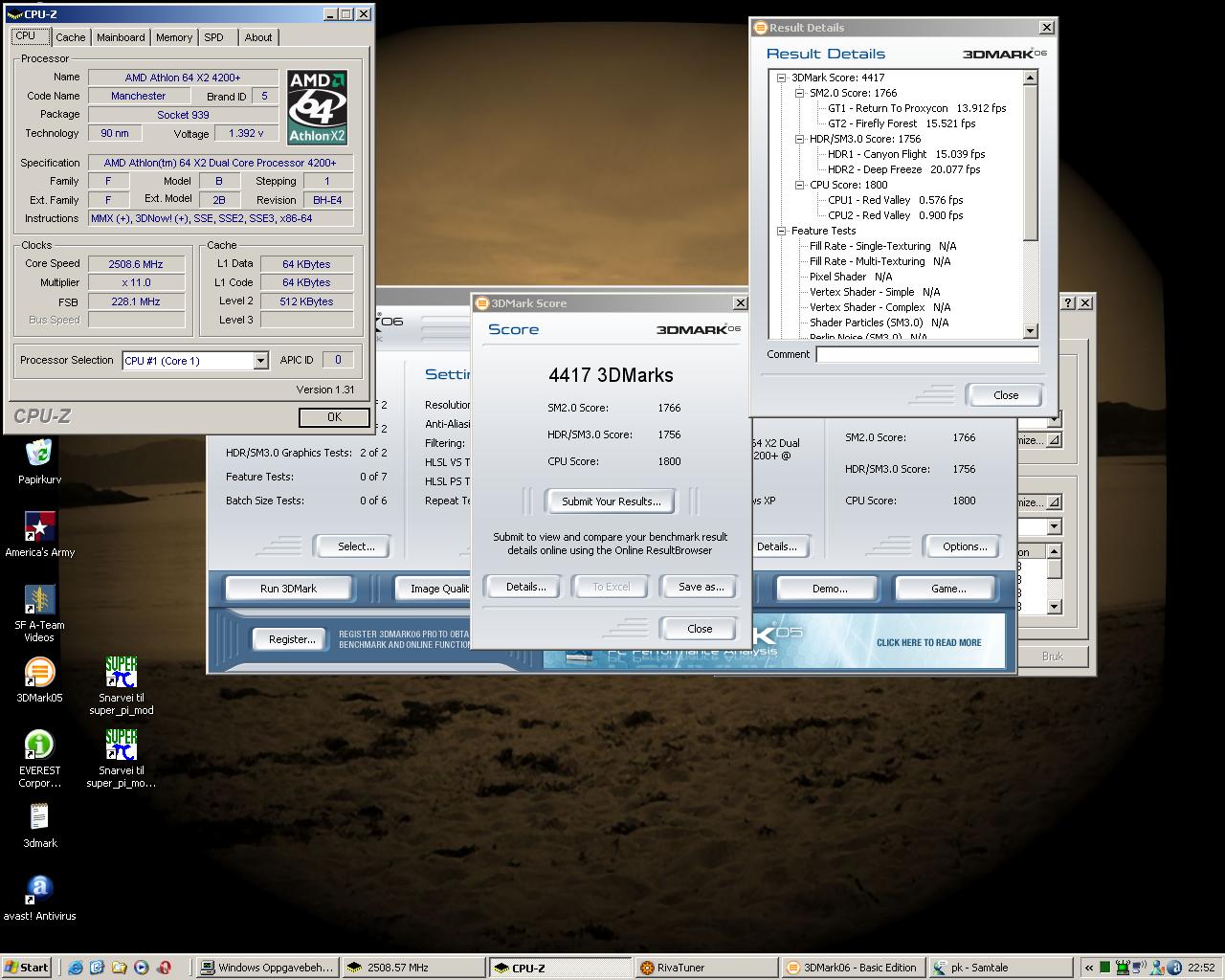Click the folder quick launch icon

pos(120,968)
